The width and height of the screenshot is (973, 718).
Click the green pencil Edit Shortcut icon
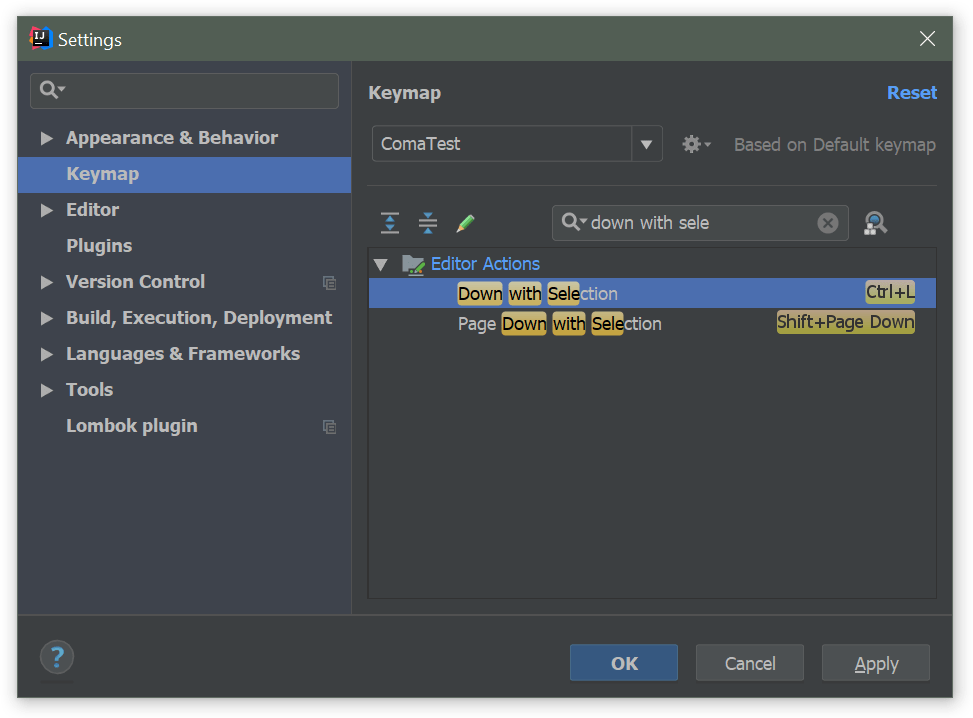pos(465,223)
